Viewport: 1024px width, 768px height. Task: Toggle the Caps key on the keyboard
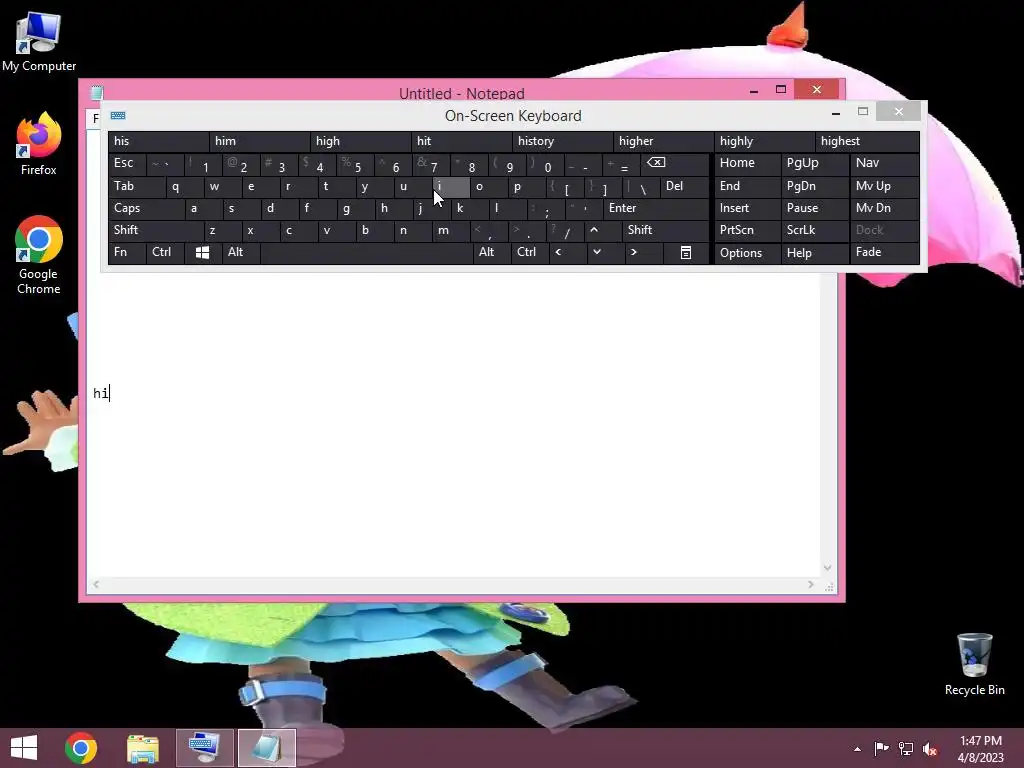146,208
